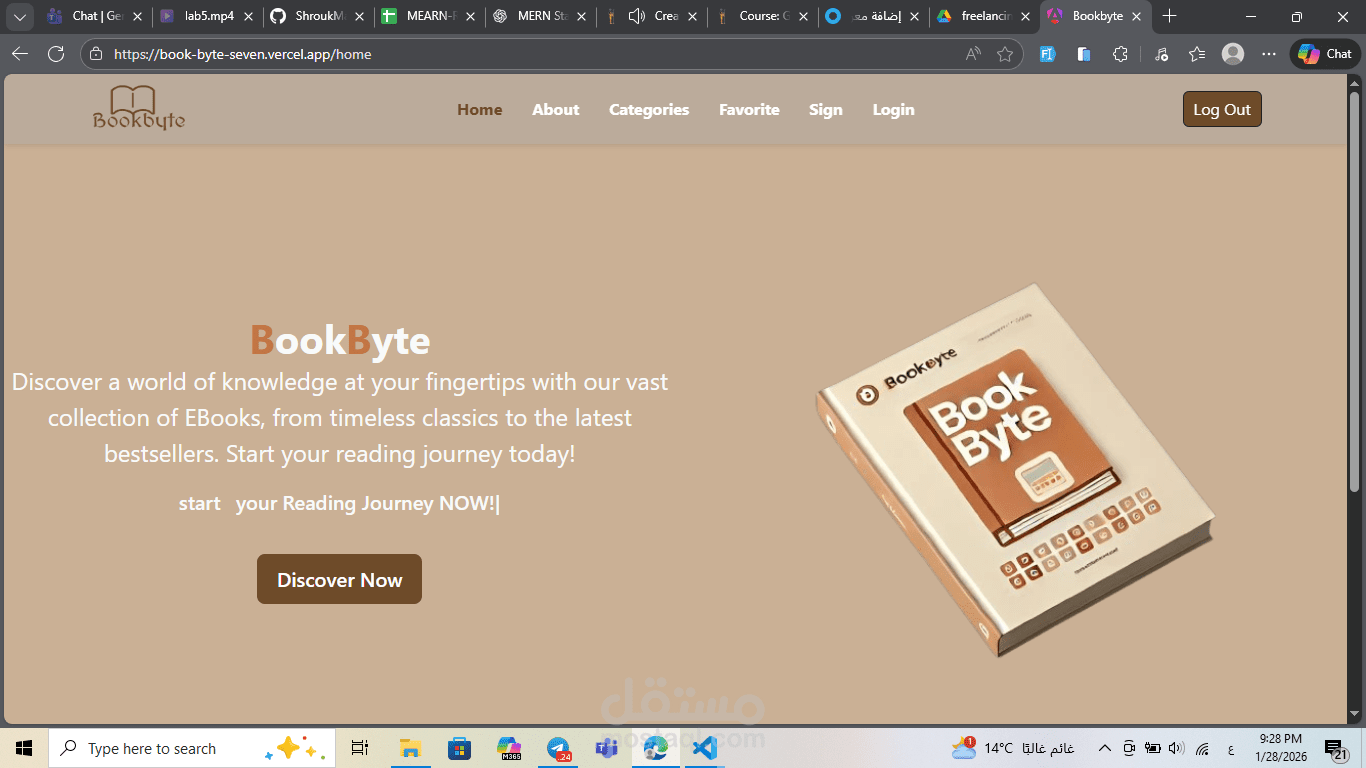Open File Explorer from taskbar
Viewport: 1366px width, 768px height.
point(409,748)
